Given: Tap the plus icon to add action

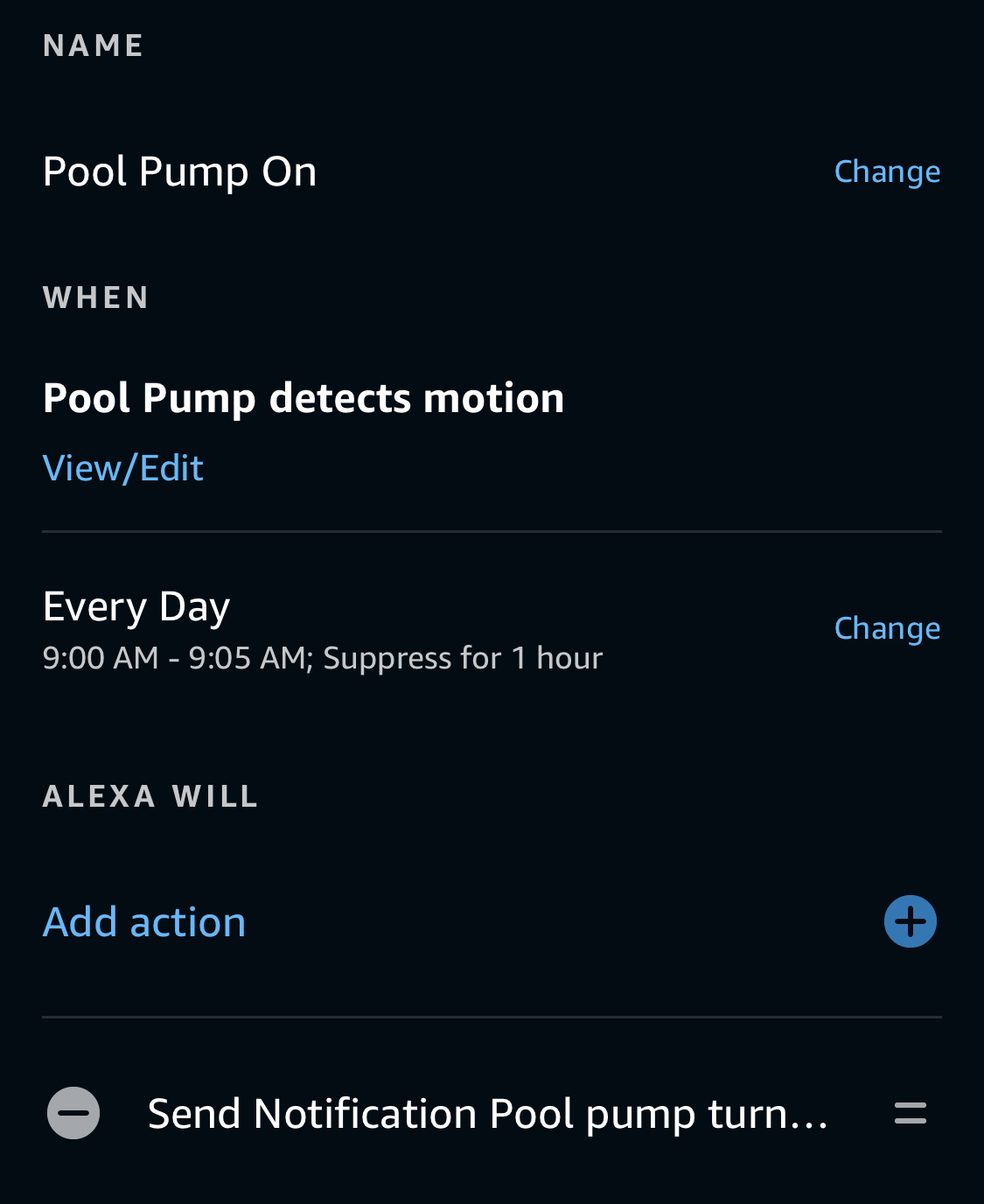Looking at the screenshot, I should click(x=910, y=921).
